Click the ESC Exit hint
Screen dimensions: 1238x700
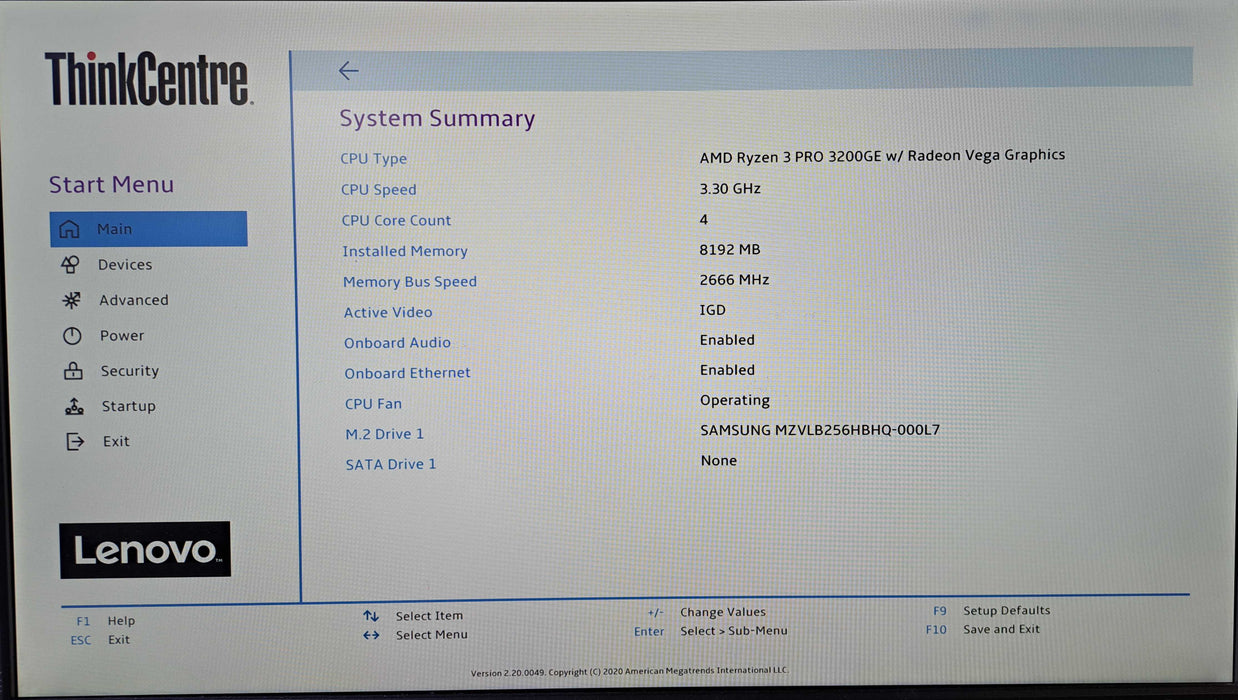(100, 640)
